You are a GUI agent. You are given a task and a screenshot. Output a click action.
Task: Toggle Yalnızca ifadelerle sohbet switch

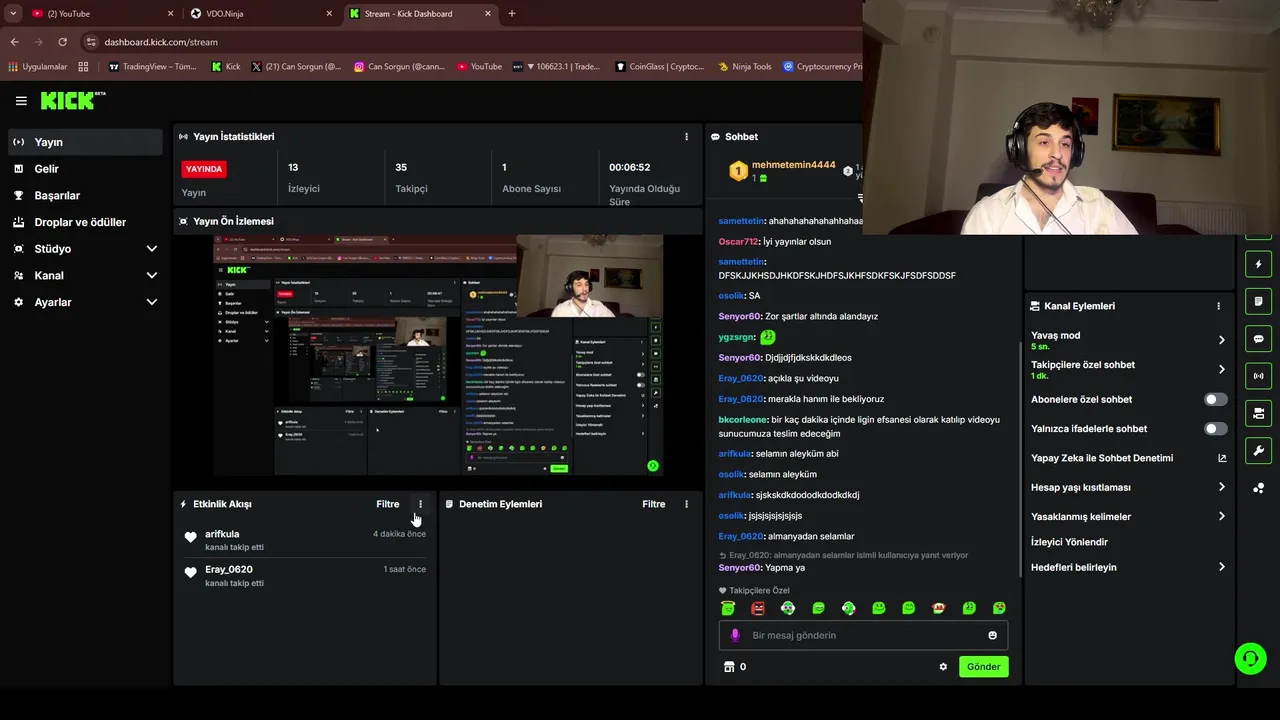coord(1215,429)
